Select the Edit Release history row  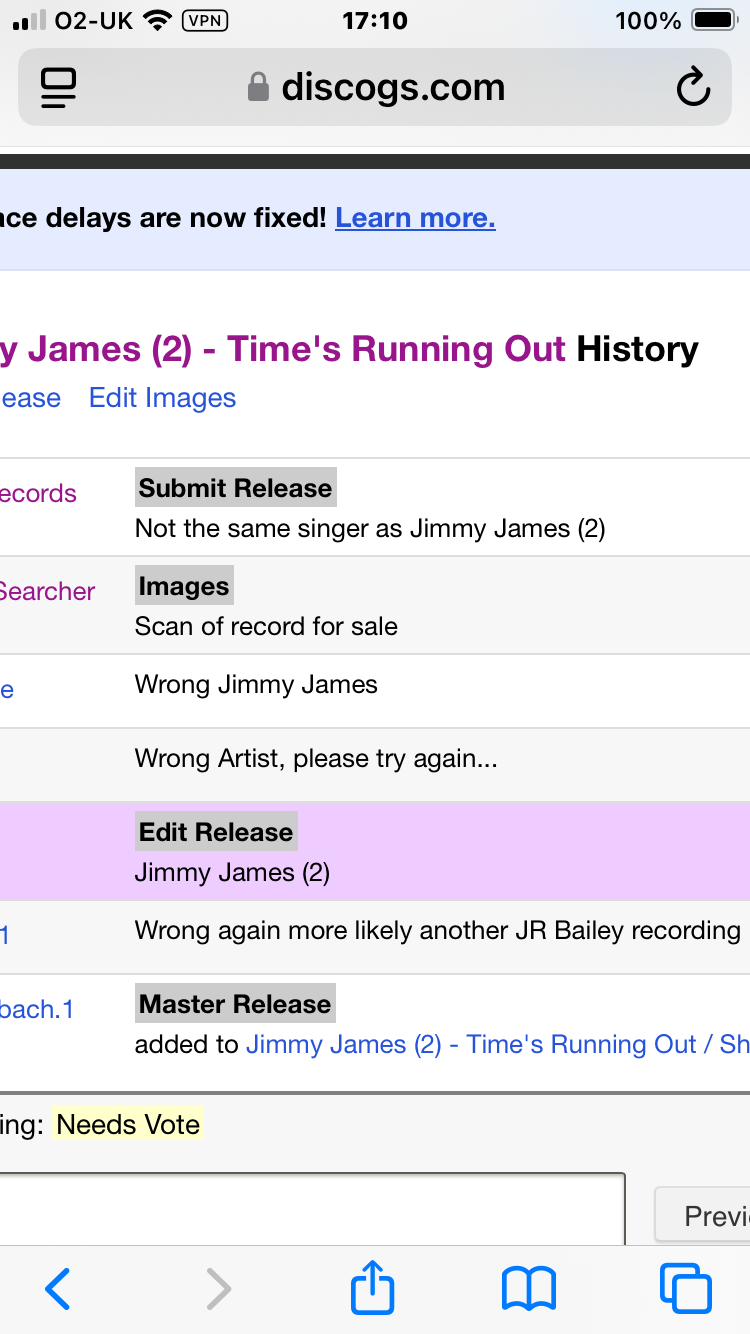click(x=375, y=851)
